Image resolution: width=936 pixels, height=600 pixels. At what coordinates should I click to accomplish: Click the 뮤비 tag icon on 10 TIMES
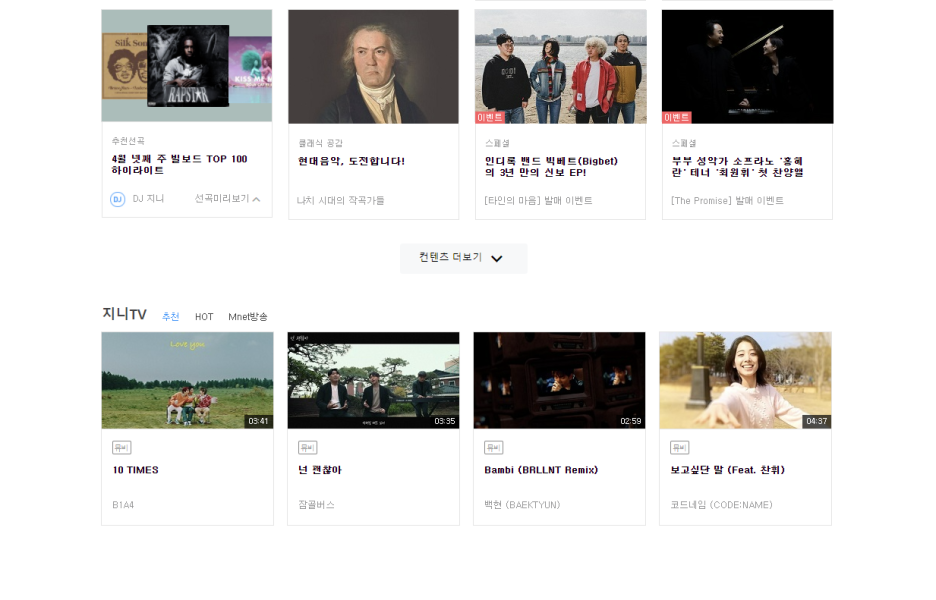(x=121, y=448)
